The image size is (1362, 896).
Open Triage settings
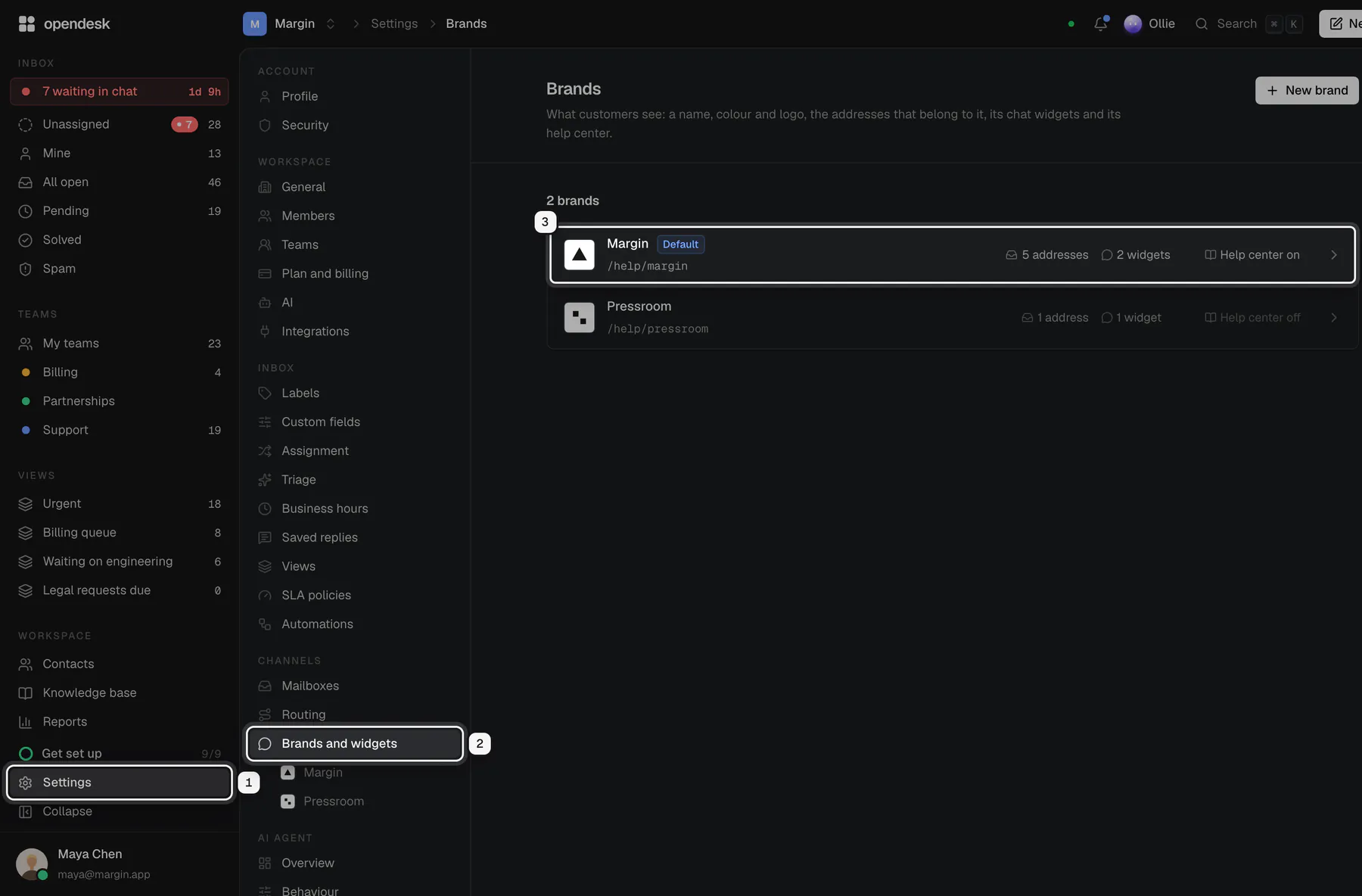click(x=354, y=480)
